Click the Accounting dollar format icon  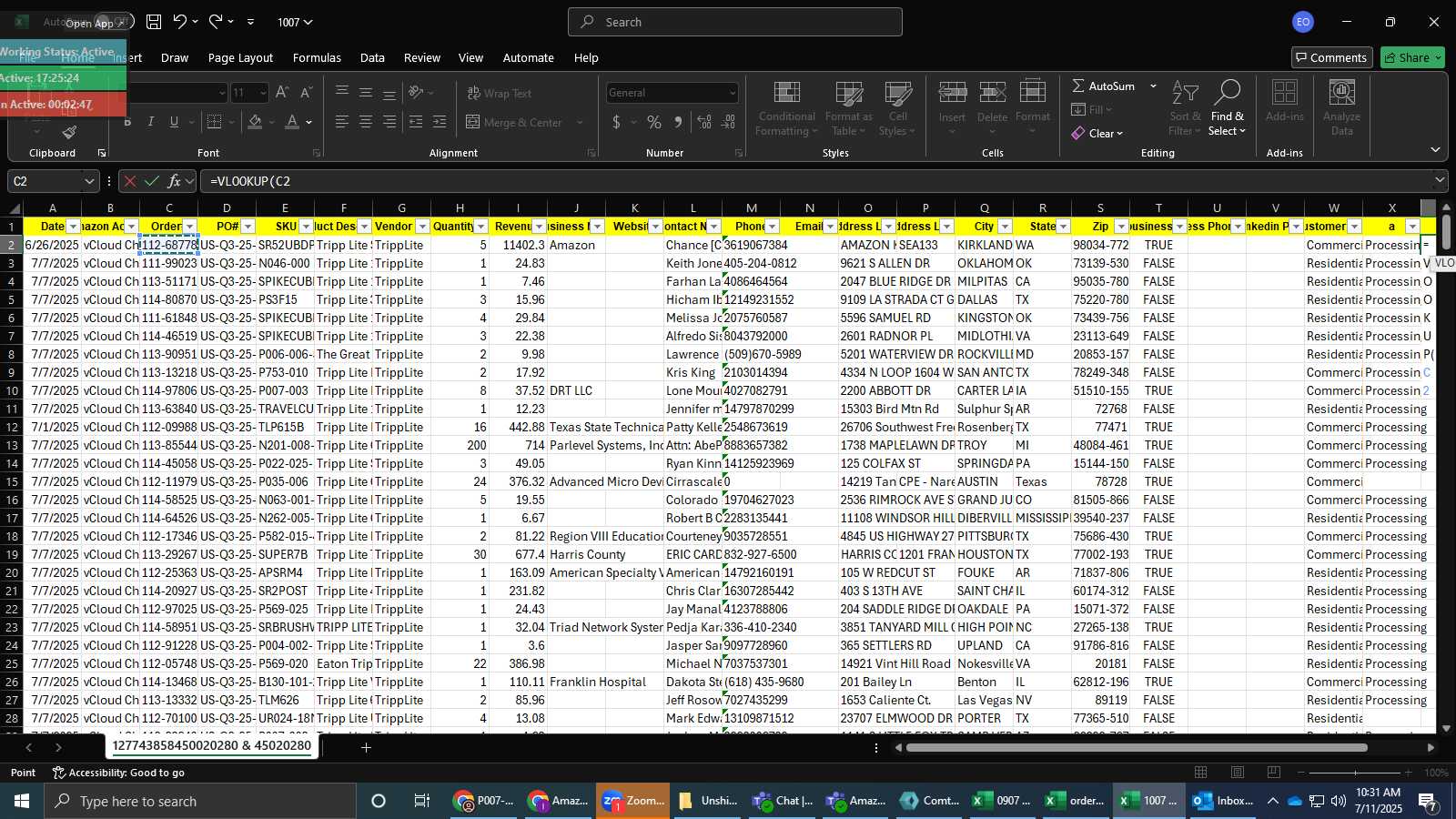617,122
